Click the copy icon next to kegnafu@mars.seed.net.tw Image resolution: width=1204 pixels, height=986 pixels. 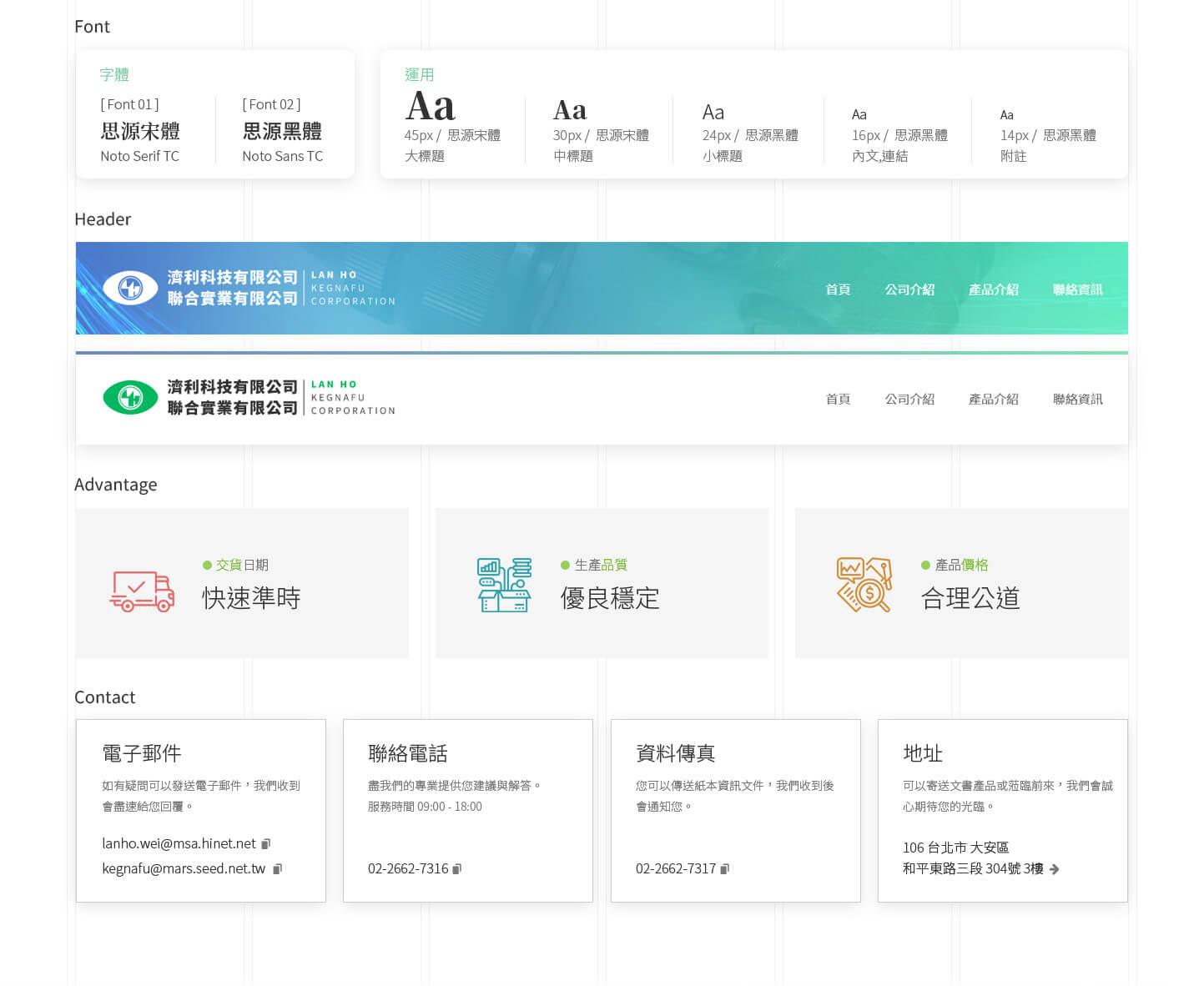click(x=278, y=868)
